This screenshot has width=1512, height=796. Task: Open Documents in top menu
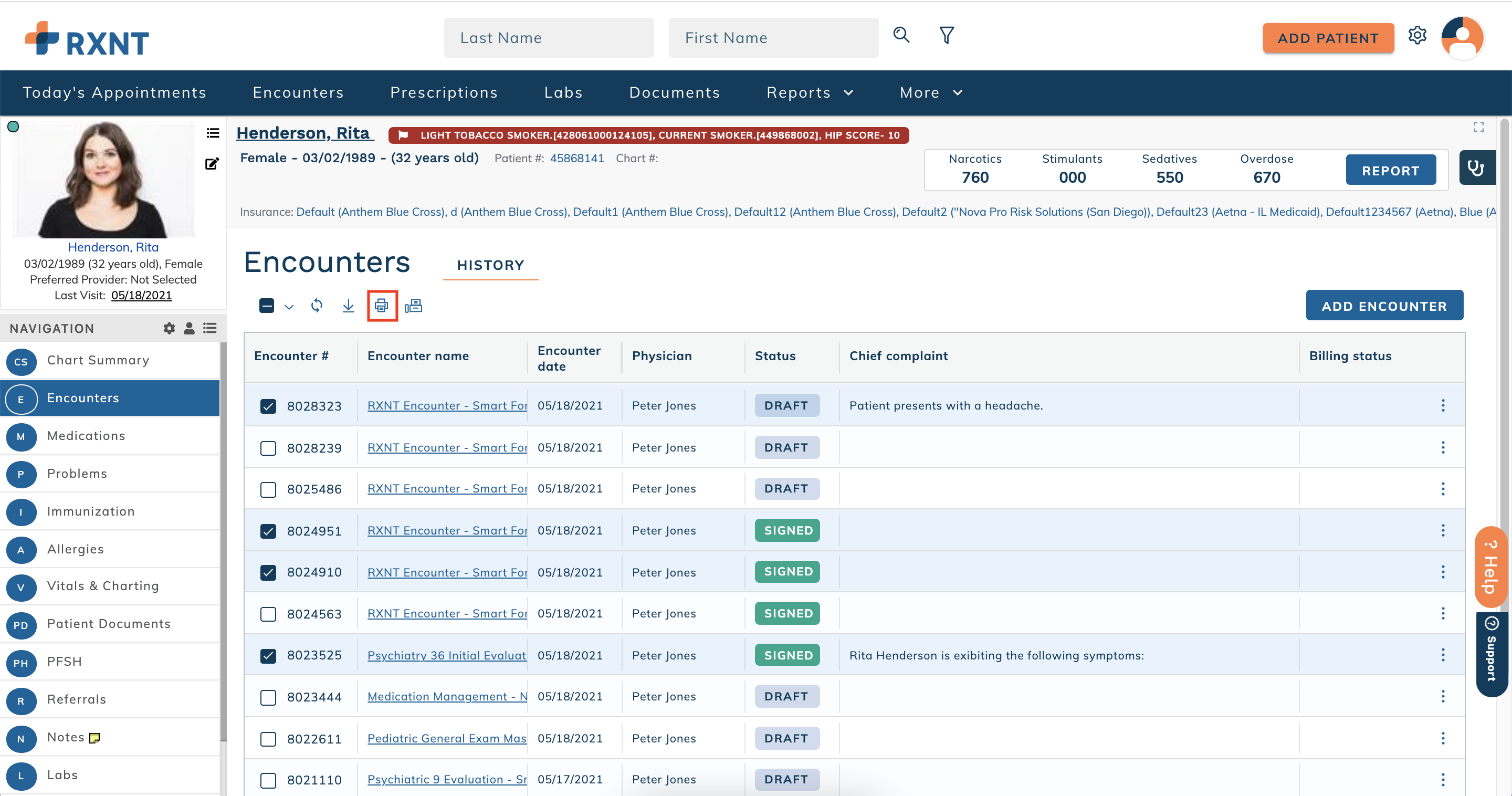click(675, 93)
